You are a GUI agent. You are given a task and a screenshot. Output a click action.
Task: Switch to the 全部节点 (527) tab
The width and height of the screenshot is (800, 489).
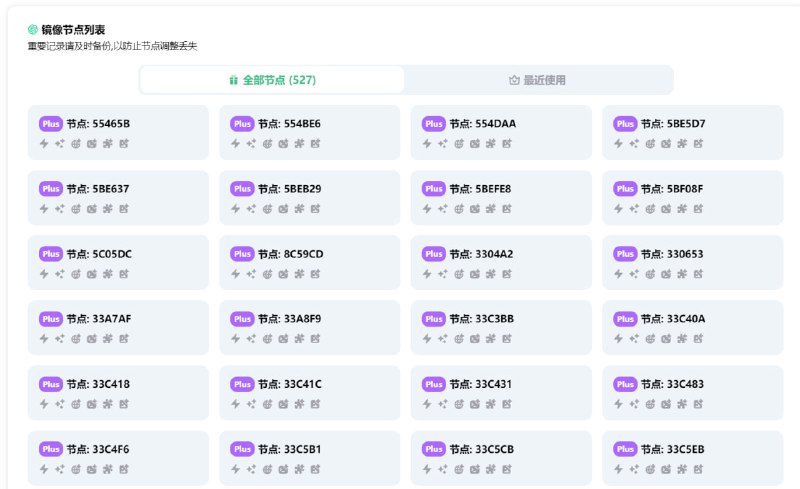(x=272, y=80)
